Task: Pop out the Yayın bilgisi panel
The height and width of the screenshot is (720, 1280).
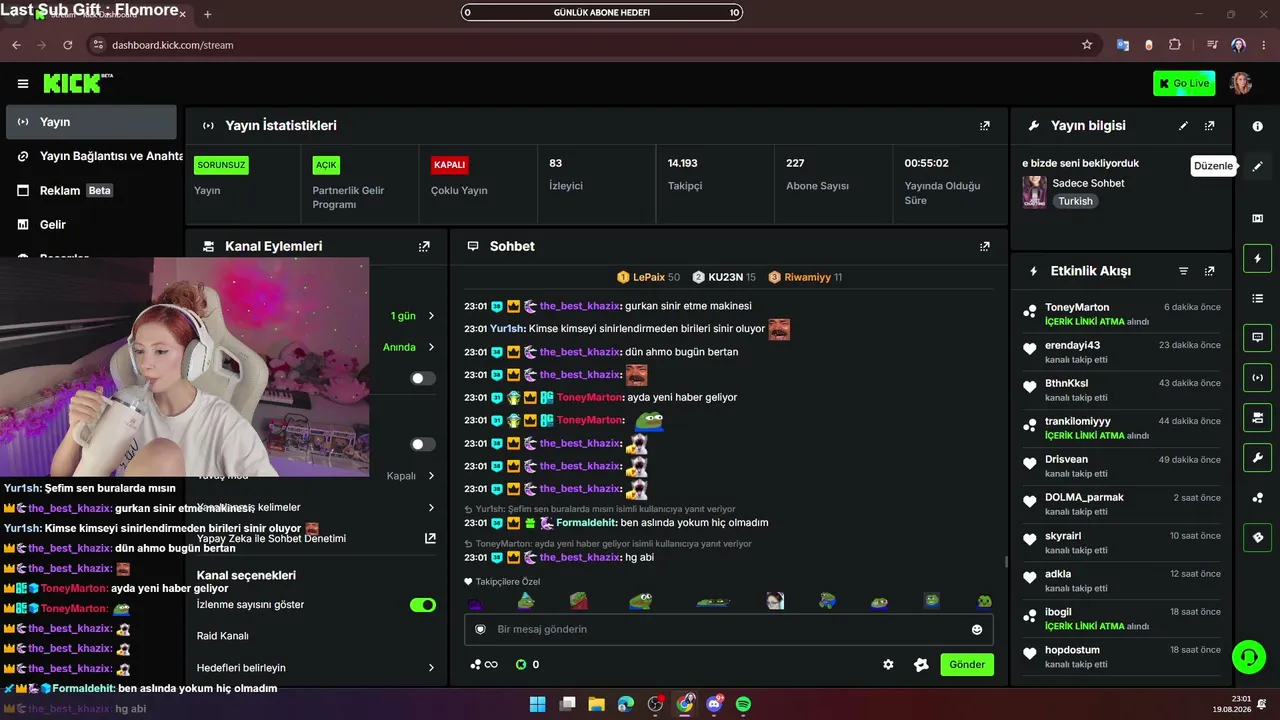Action: coord(1210,126)
